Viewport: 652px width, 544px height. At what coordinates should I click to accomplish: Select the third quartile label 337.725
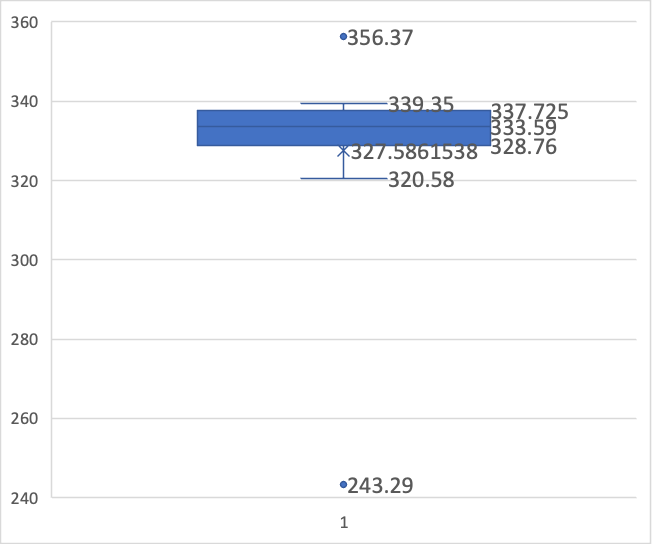click(529, 112)
